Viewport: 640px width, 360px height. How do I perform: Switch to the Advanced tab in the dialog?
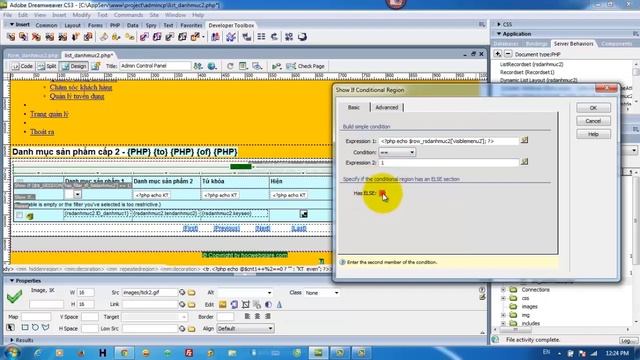point(387,107)
